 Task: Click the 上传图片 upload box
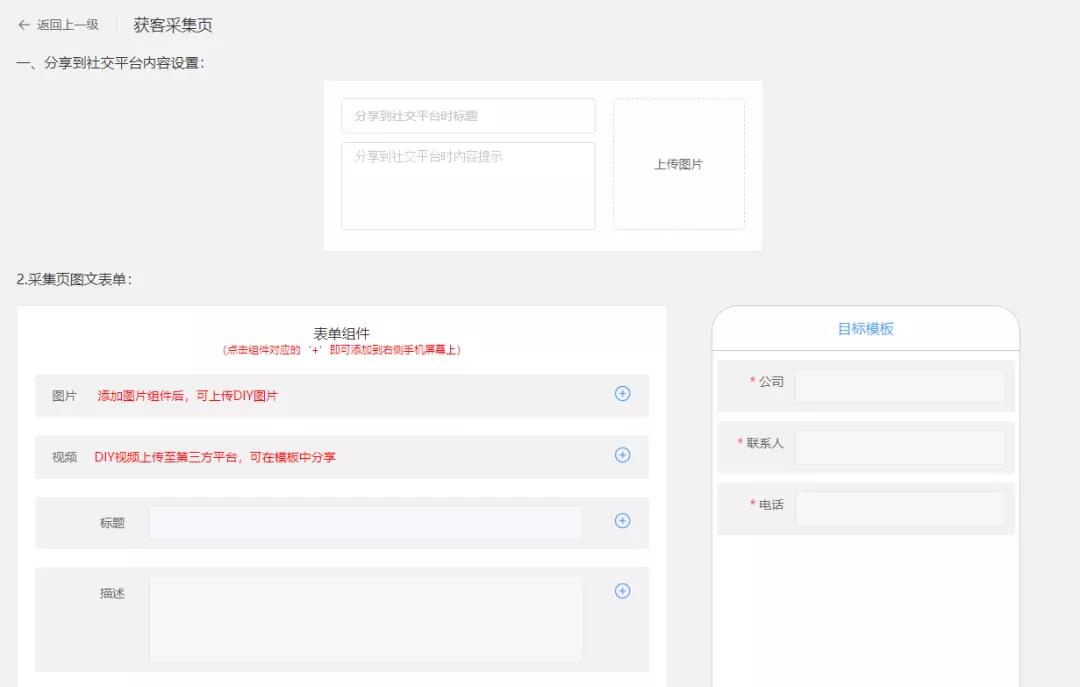[x=678, y=164]
